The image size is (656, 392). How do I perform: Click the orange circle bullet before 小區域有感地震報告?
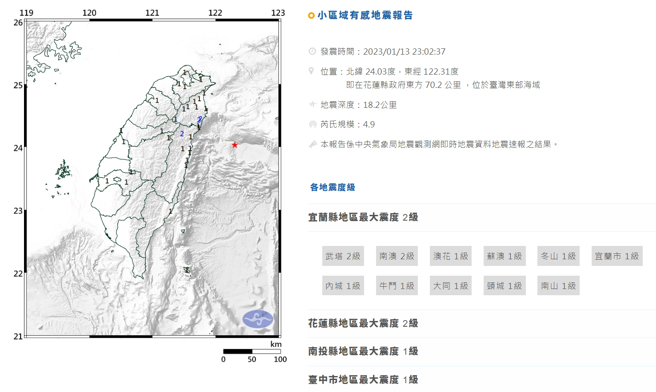[311, 16]
